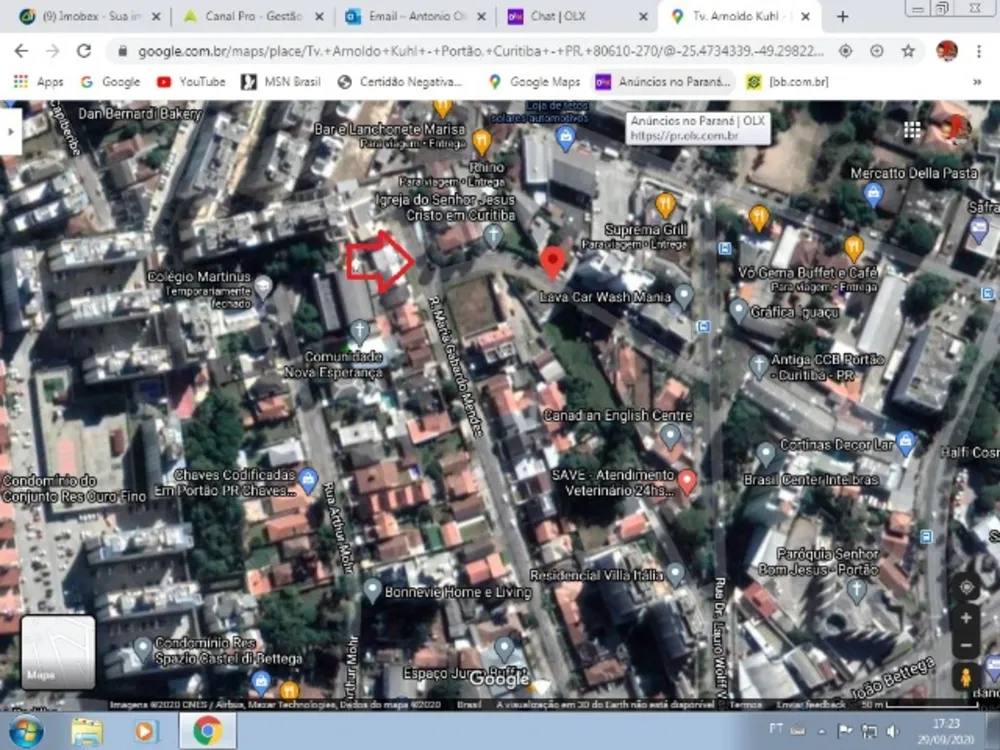Open the Chrome three-dot menu
Screen dimensions: 1000x750
point(979,51)
